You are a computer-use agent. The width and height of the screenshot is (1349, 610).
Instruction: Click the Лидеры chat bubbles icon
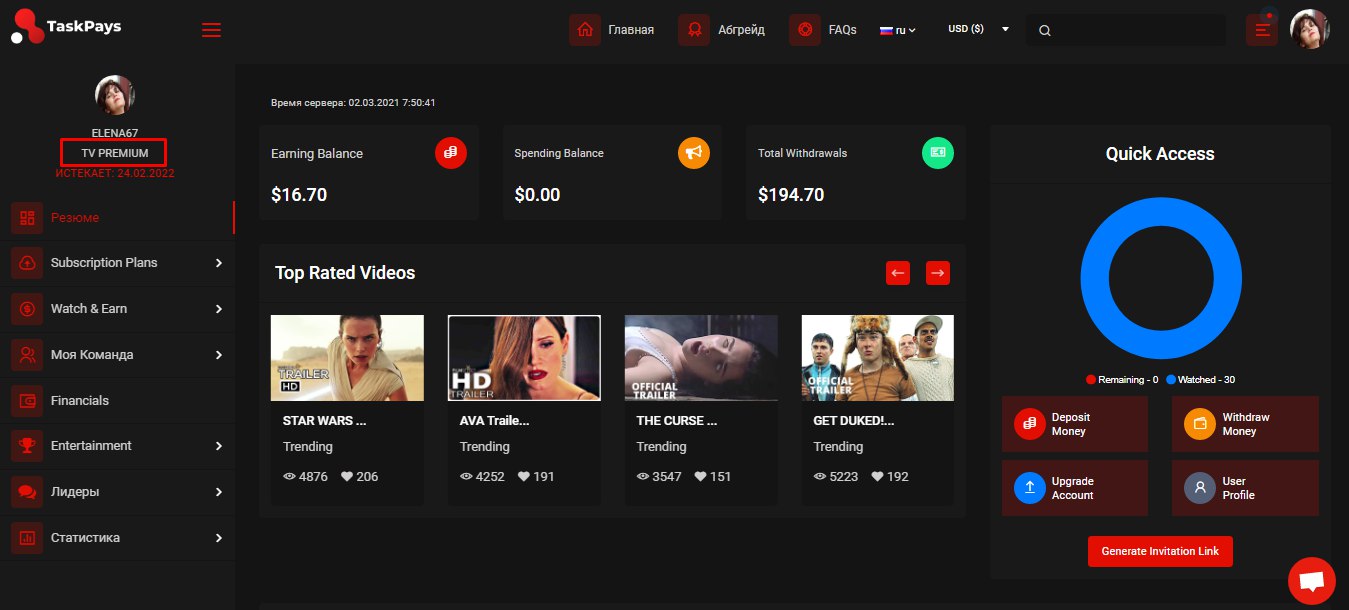27,492
